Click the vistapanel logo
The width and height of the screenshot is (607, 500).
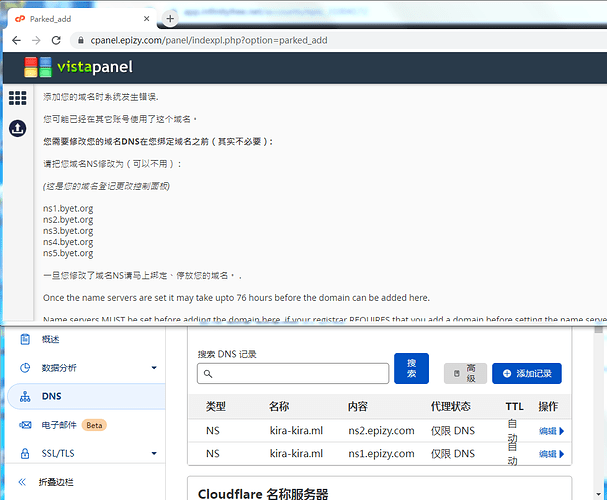pyautogui.click(x=79, y=67)
